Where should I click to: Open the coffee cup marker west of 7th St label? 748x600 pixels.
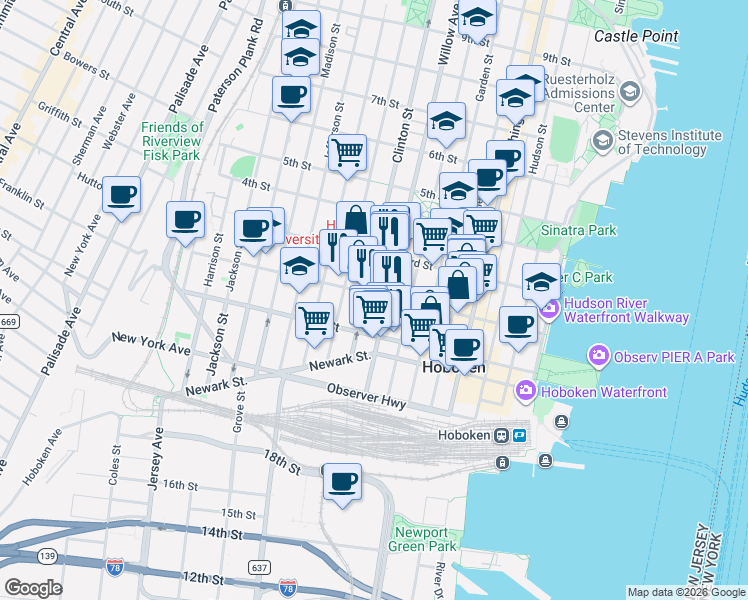pyautogui.click(x=291, y=98)
